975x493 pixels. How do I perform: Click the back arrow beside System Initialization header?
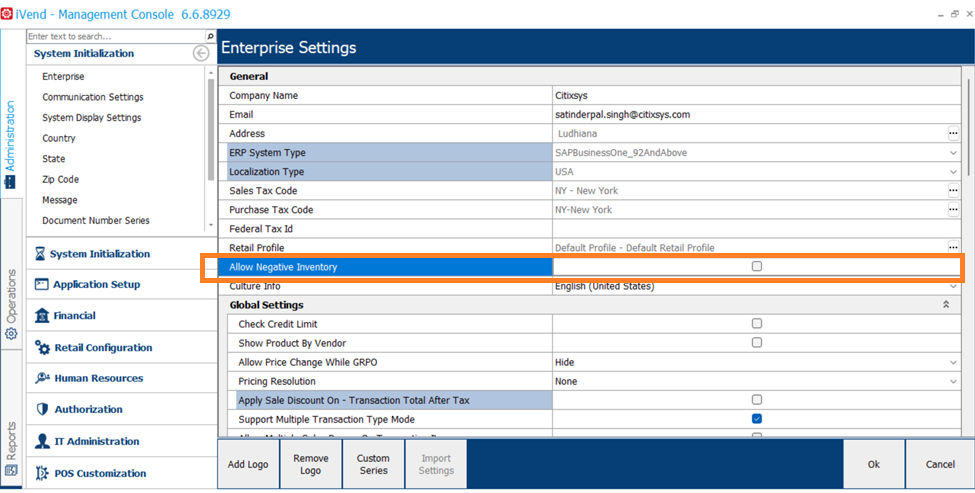point(200,53)
